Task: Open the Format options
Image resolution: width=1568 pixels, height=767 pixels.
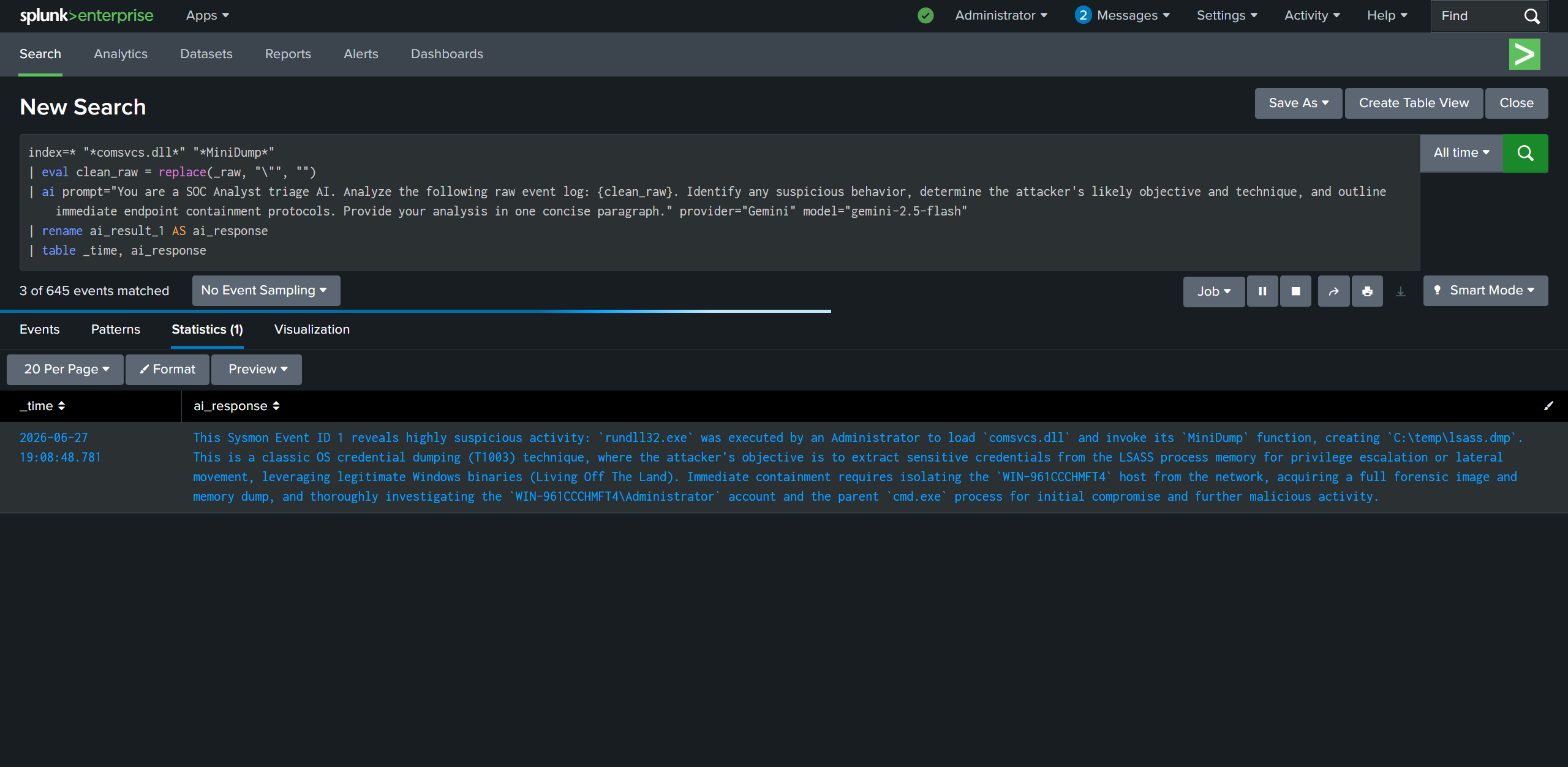Action: tap(167, 370)
